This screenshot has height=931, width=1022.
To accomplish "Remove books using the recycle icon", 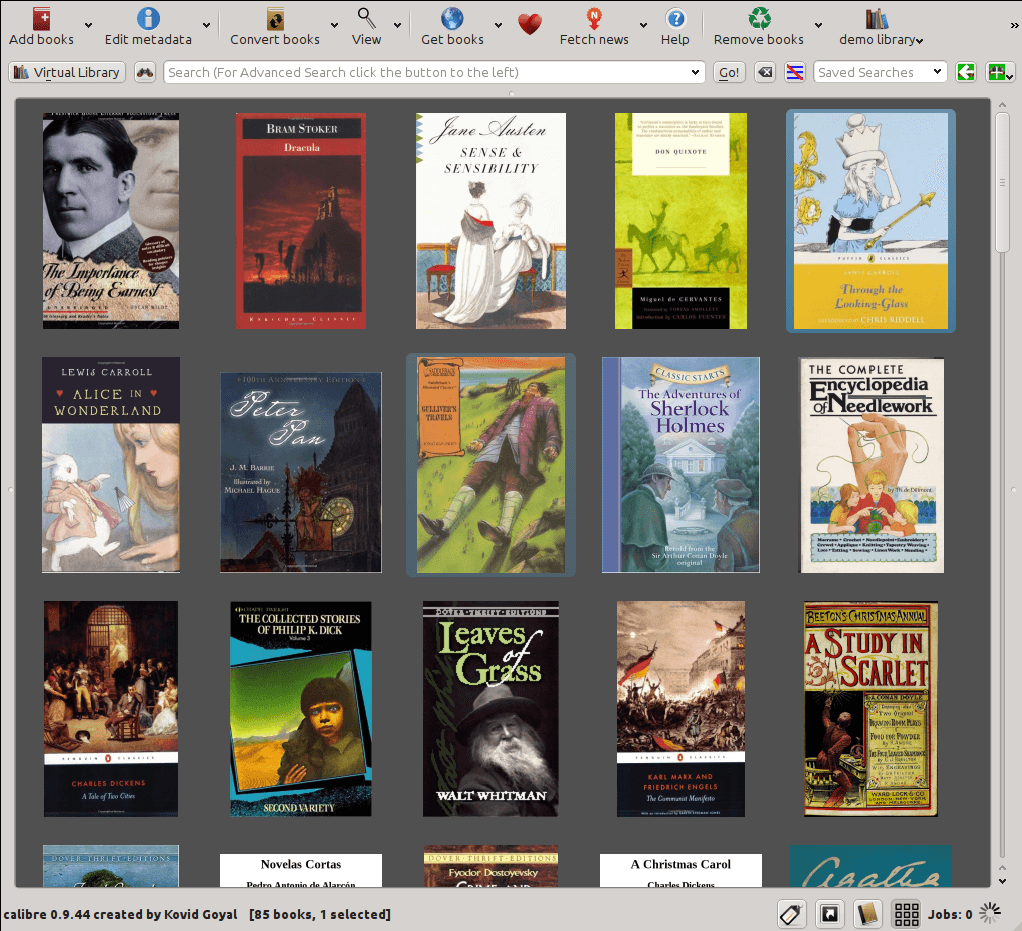I will coord(756,22).
